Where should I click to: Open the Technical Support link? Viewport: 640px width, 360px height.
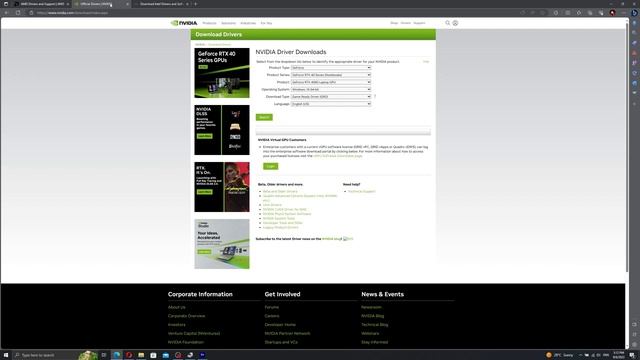pyautogui.click(x=362, y=191)
